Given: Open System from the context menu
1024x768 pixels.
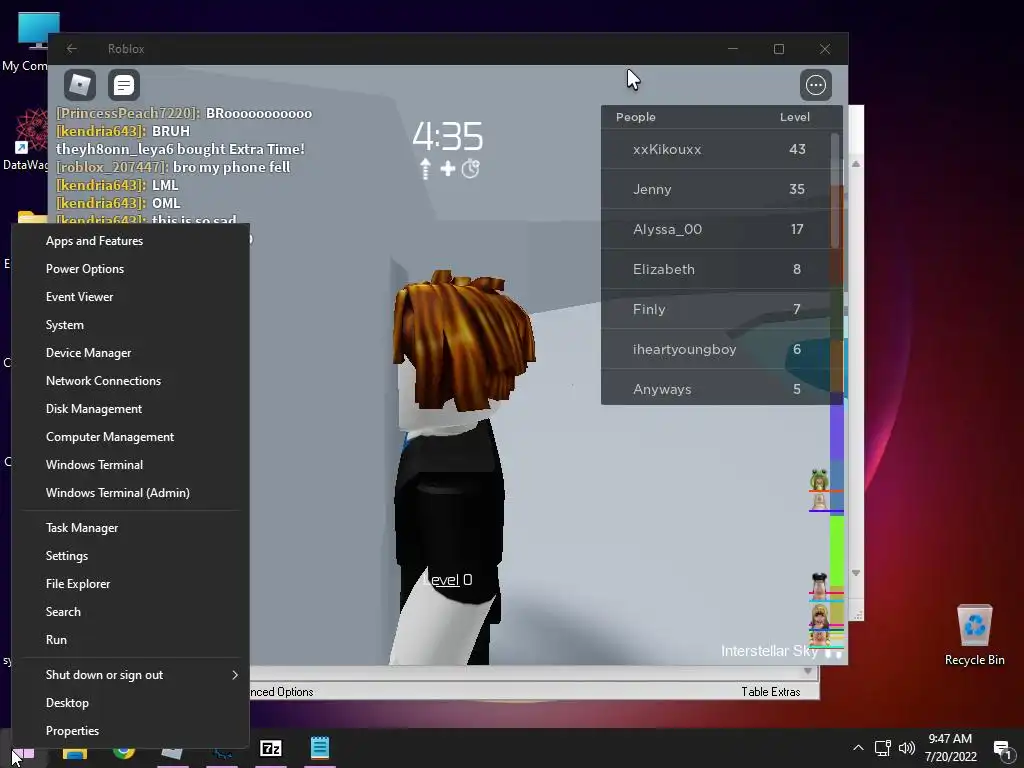Looking at the screenshot, I should tap(131, 325).
